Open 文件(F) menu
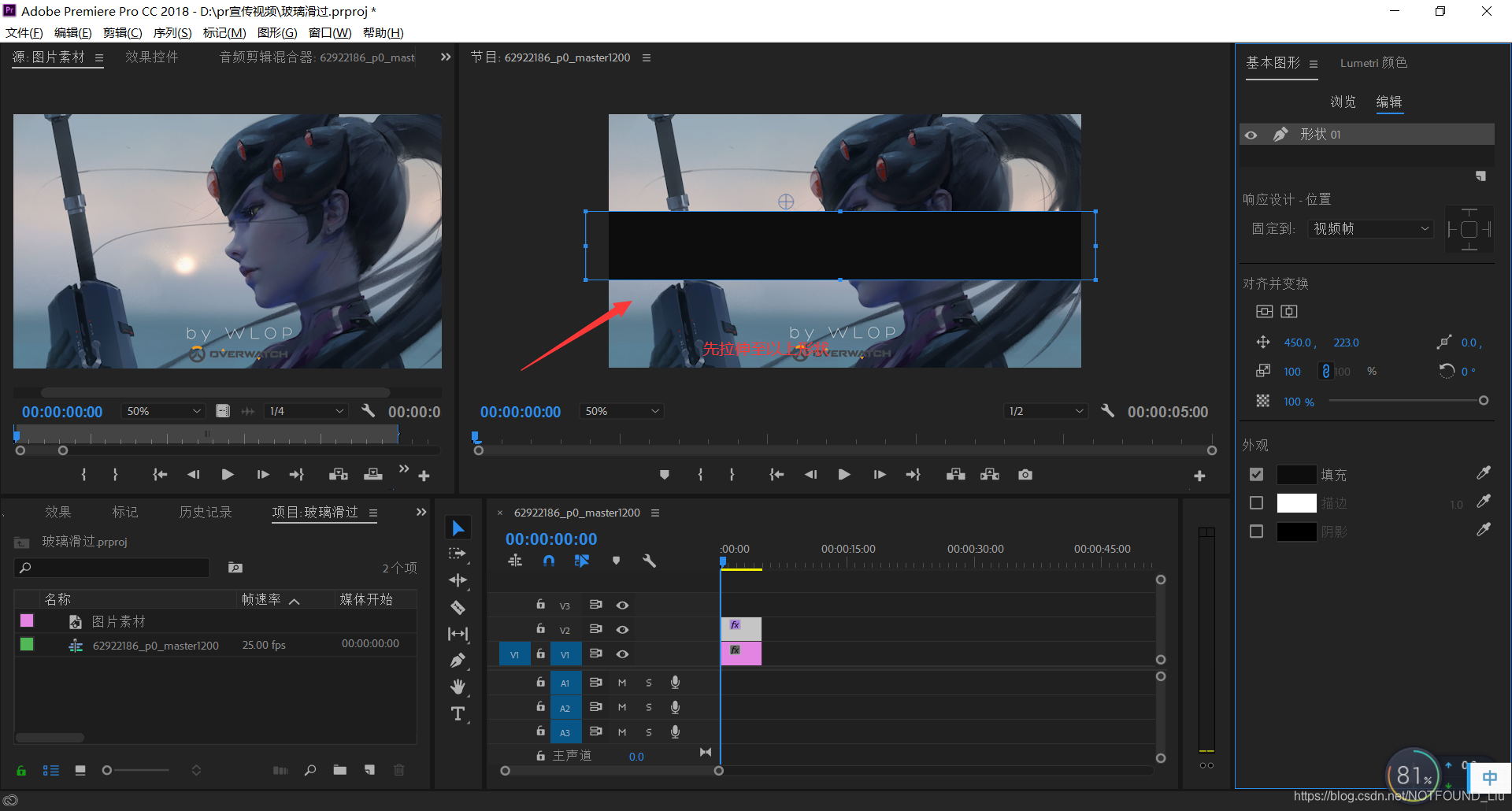This screenshot has width=1512, height=811. (x=24, y=33)
